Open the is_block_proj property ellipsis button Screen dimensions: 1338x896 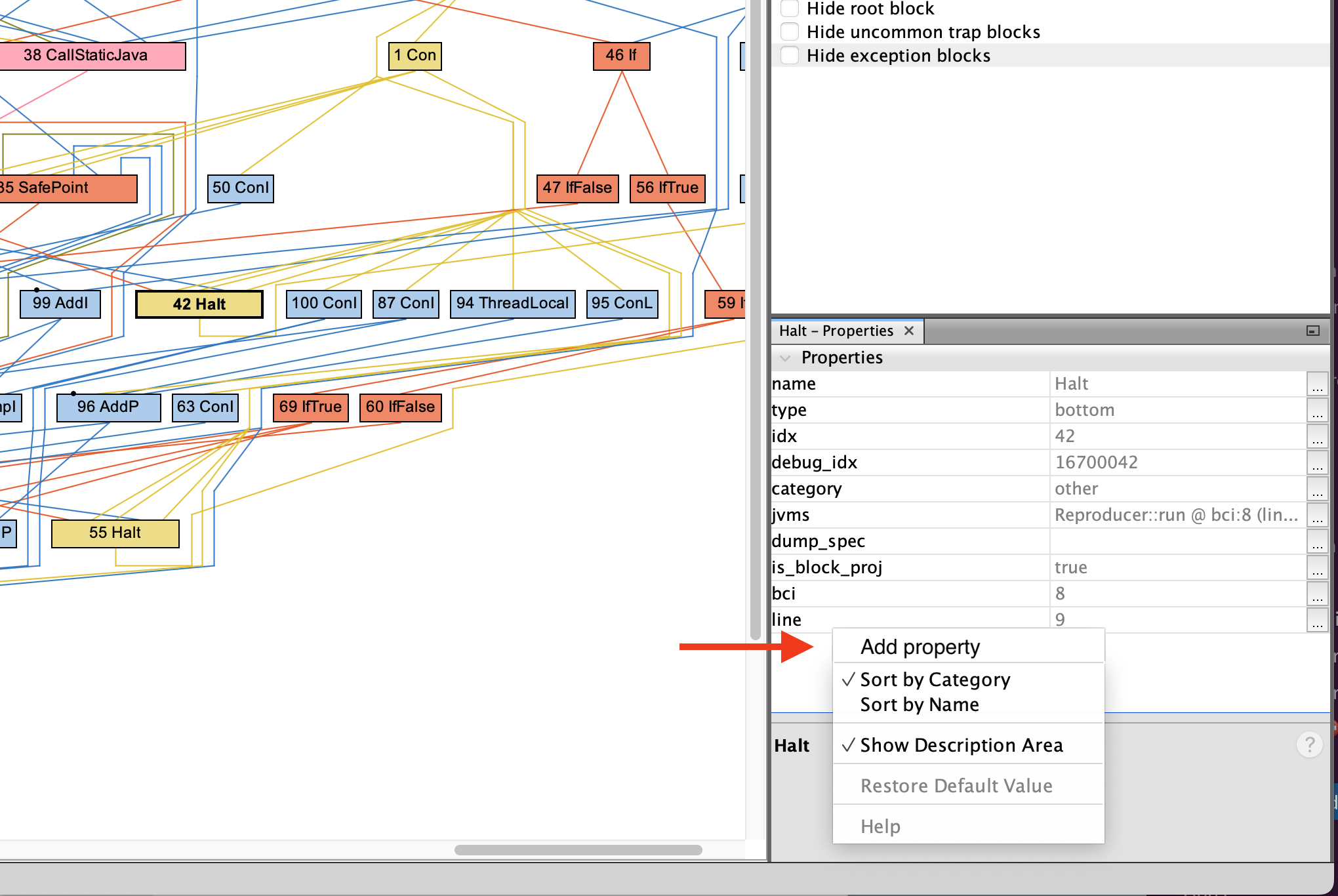click(1317, 568)
